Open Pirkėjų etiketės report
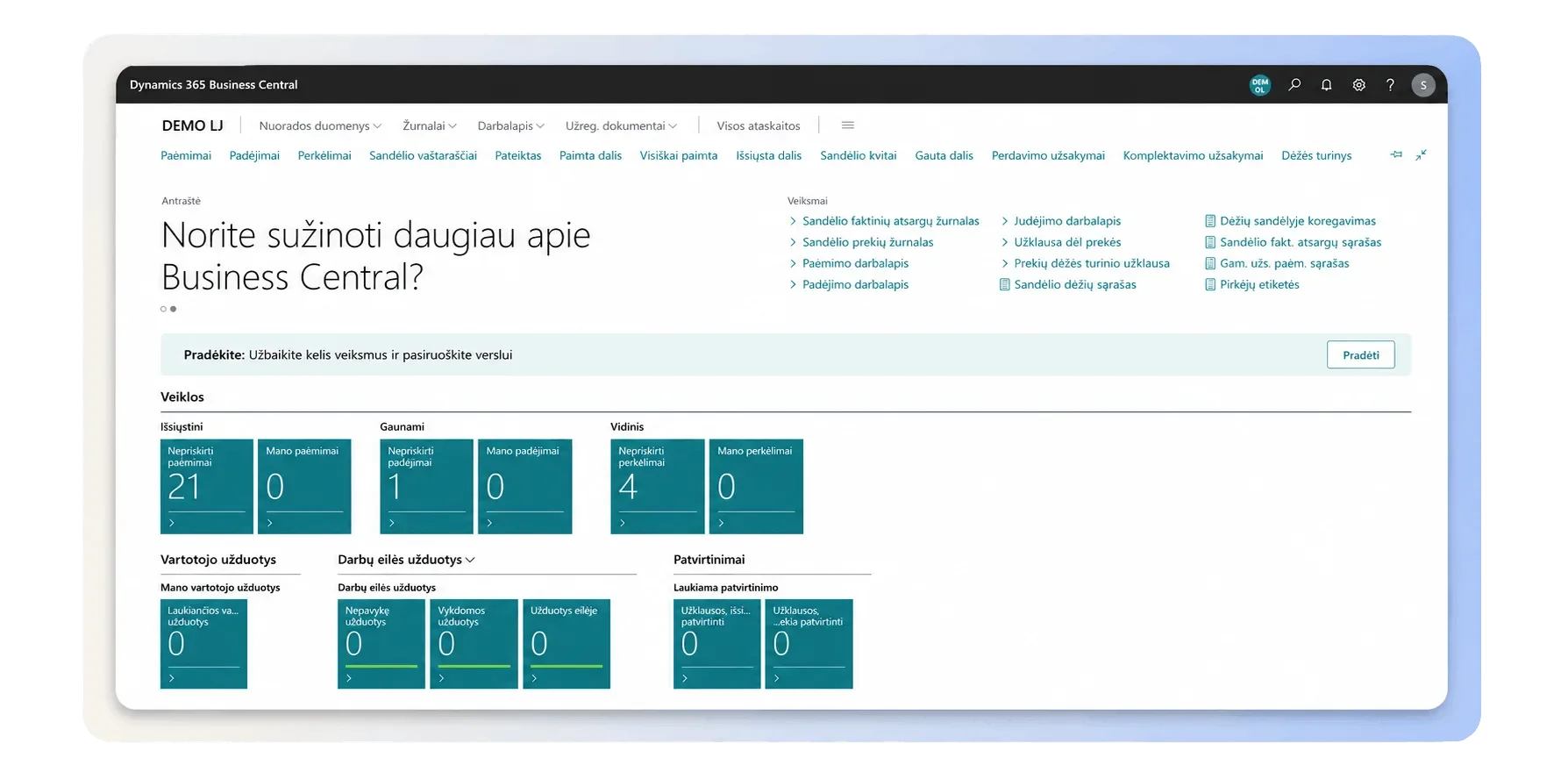This screenshot has width=1568, height=772. (x=1252, y=284)
